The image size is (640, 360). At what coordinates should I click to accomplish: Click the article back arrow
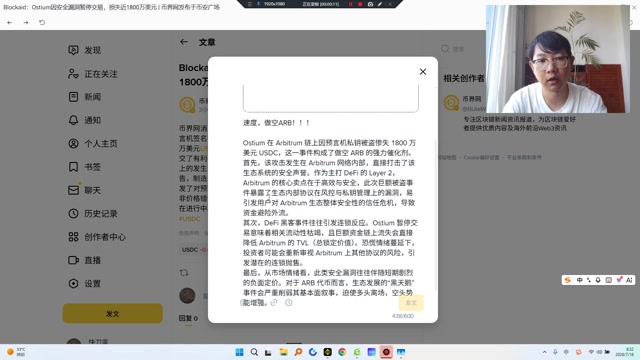pos(184,42)
